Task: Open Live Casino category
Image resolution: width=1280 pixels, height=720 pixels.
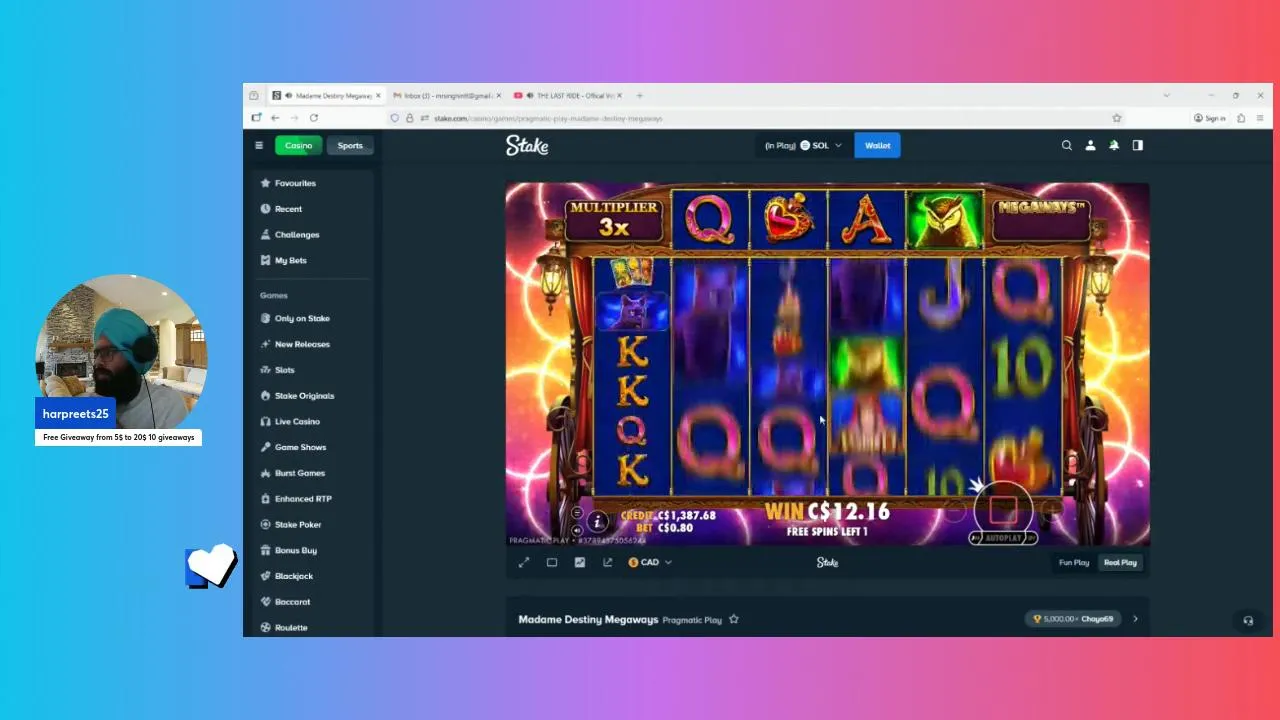Action: tap(310, 422)
